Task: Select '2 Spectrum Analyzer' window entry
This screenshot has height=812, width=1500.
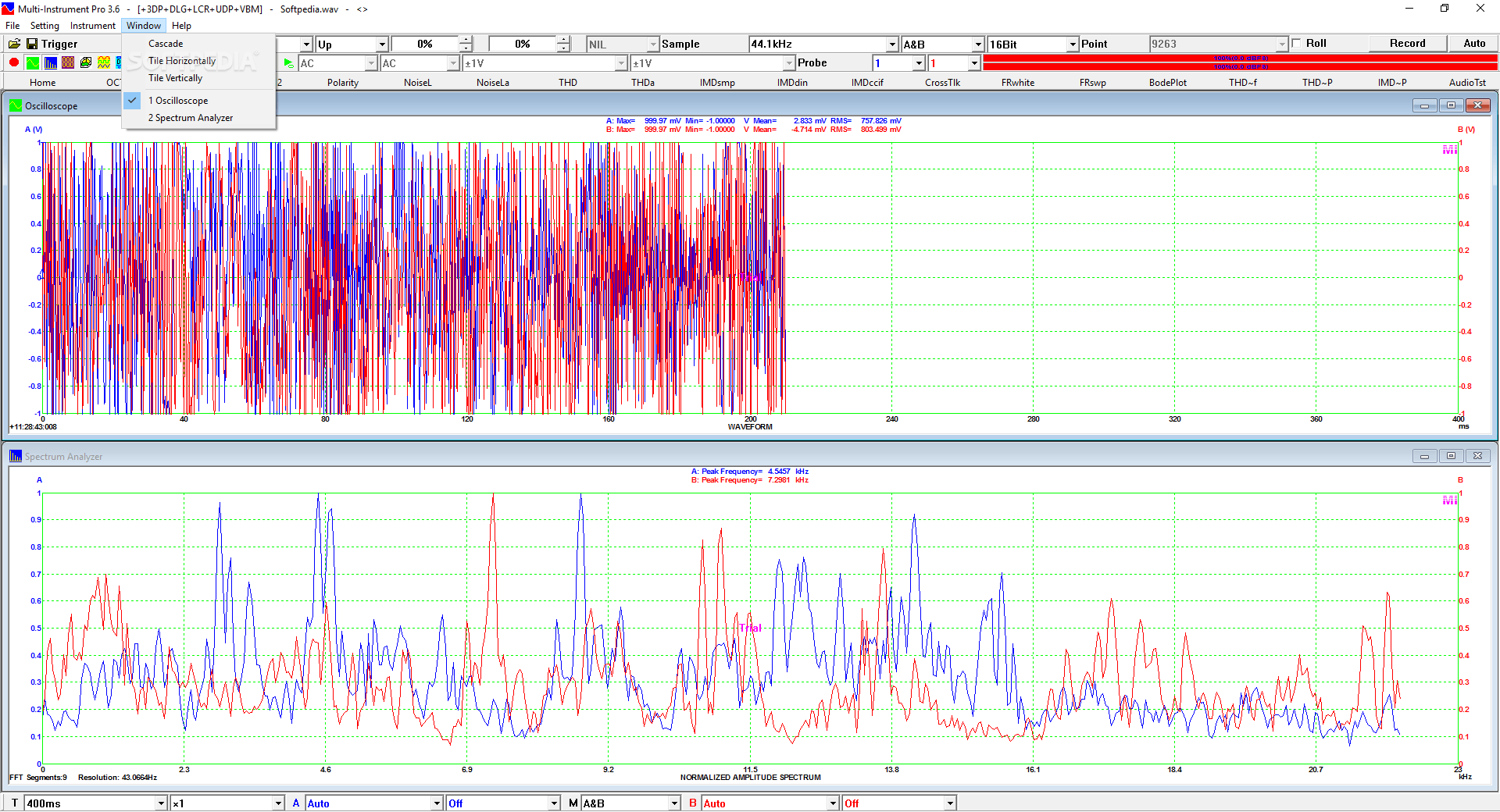Action: 190,117
